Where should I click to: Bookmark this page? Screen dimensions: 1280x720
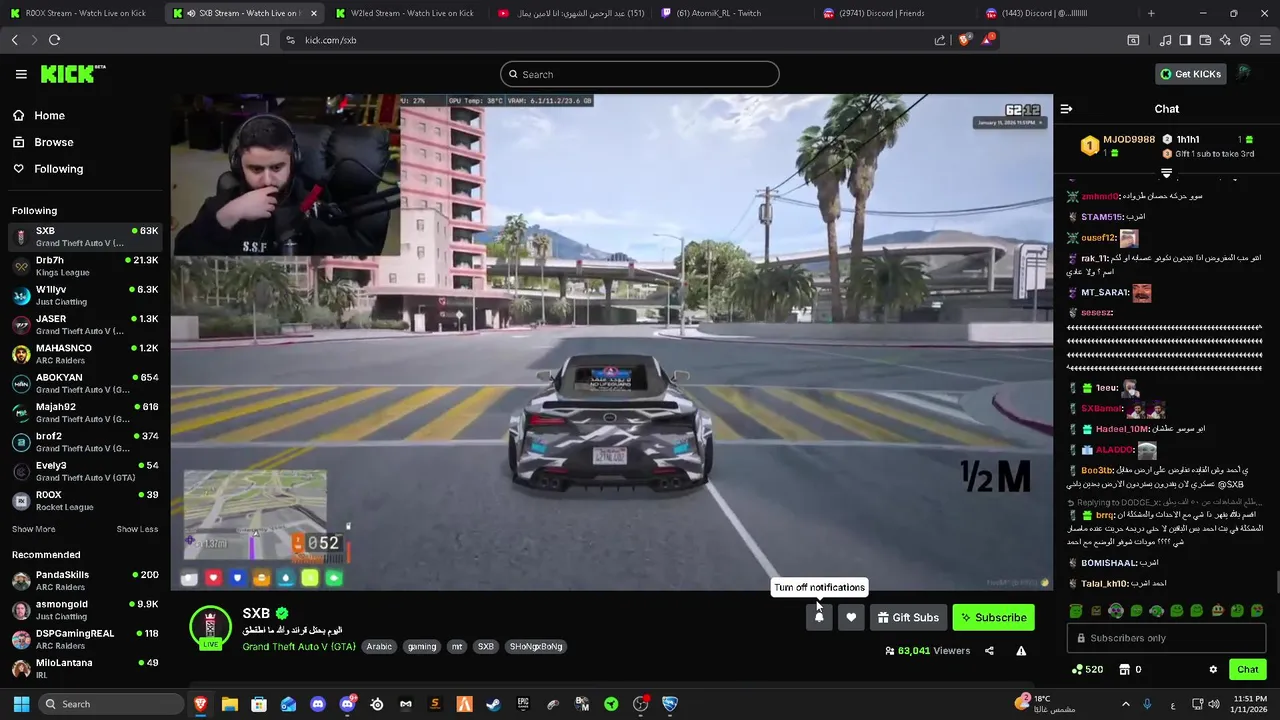coord(264,40)
